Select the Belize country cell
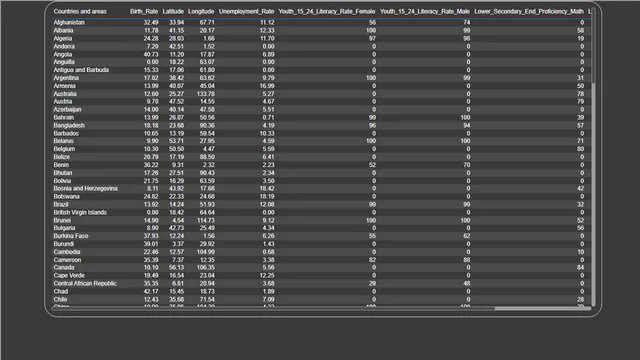This screenshot has width=640, height=360. tap(61, 157)
